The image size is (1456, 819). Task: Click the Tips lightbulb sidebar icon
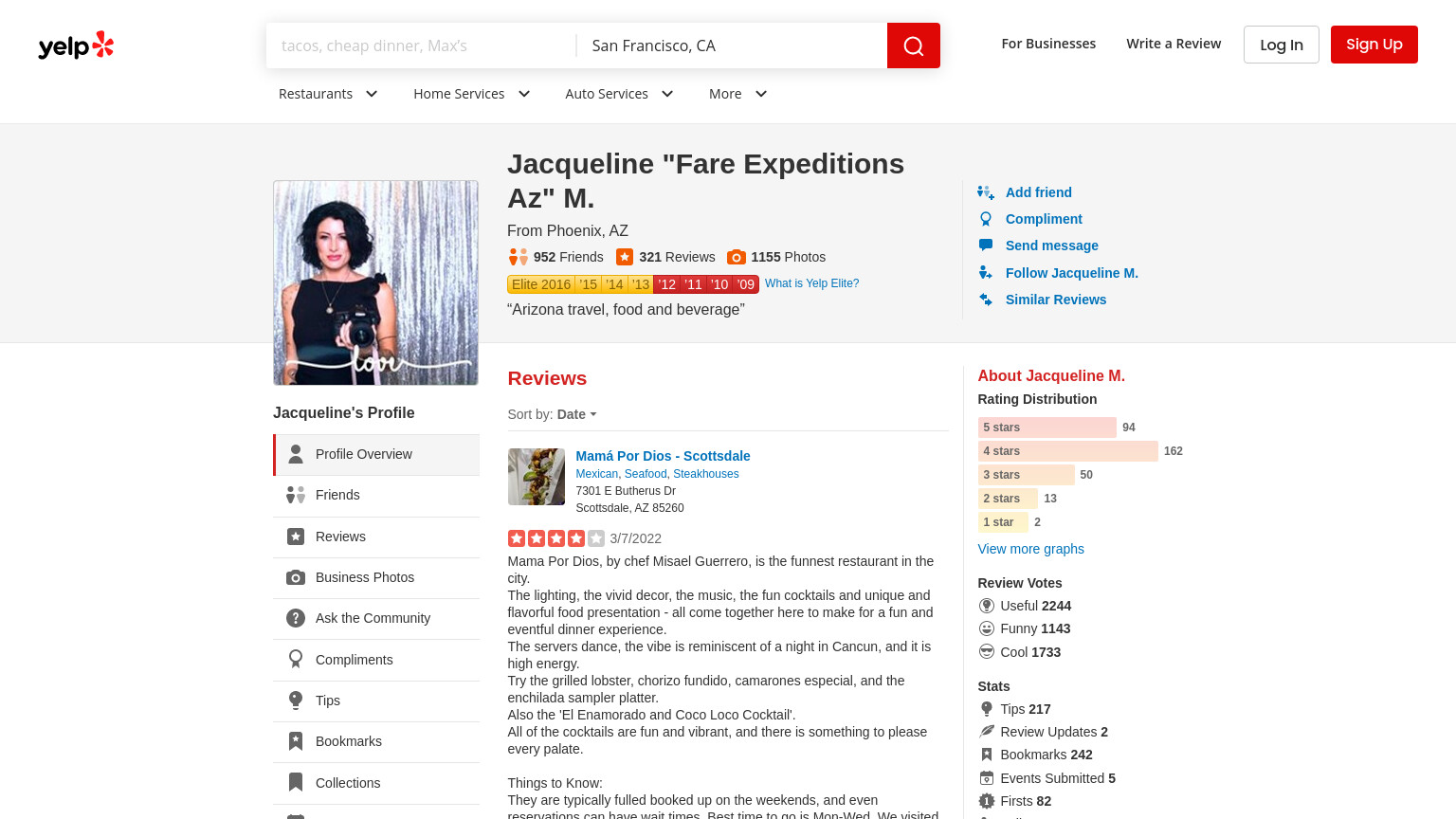coord(296,701)
